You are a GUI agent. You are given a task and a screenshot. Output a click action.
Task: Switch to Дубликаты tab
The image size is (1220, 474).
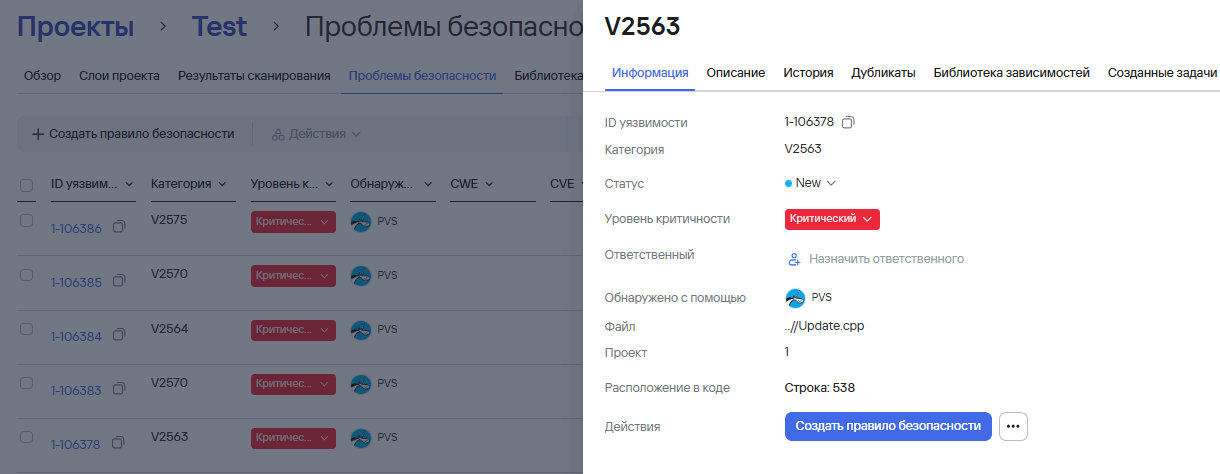tap(883, 73)
